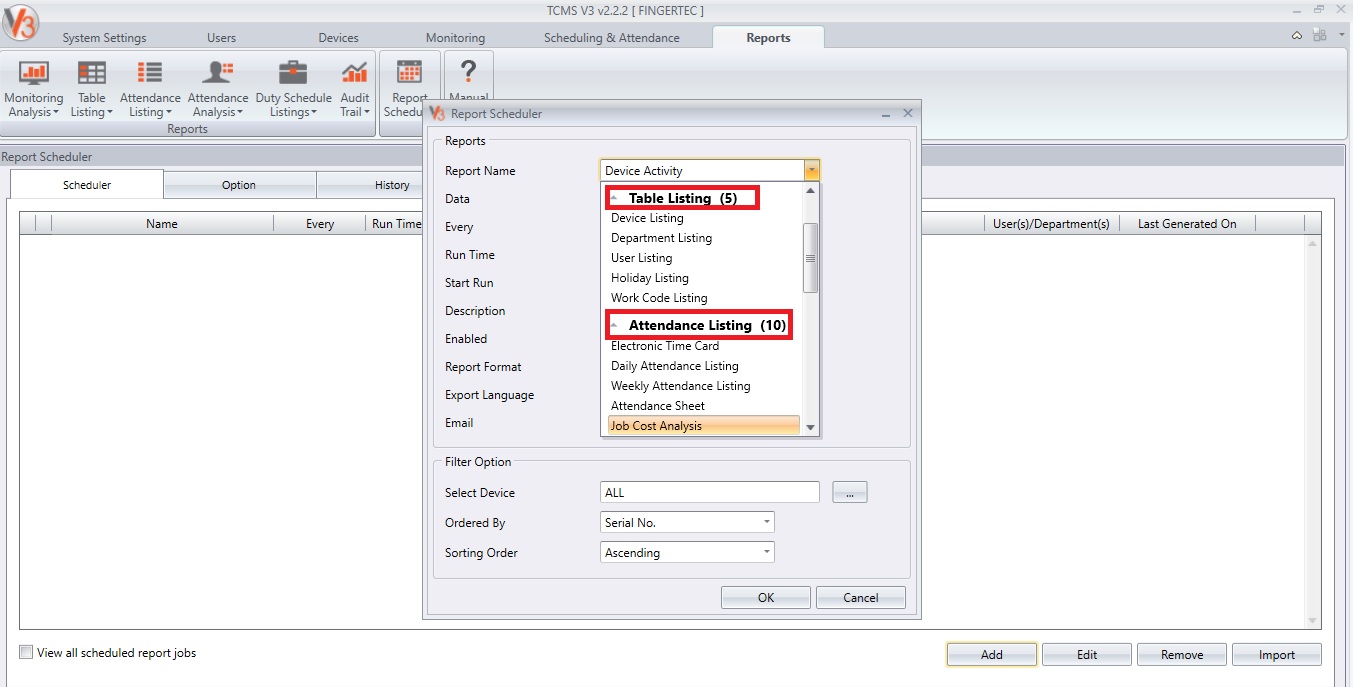Toggle the Report Name dropdown arrow
Image resolution: width=1353 pixels, height=687 pixels.
pyautogui.click(x=812, y=171)
